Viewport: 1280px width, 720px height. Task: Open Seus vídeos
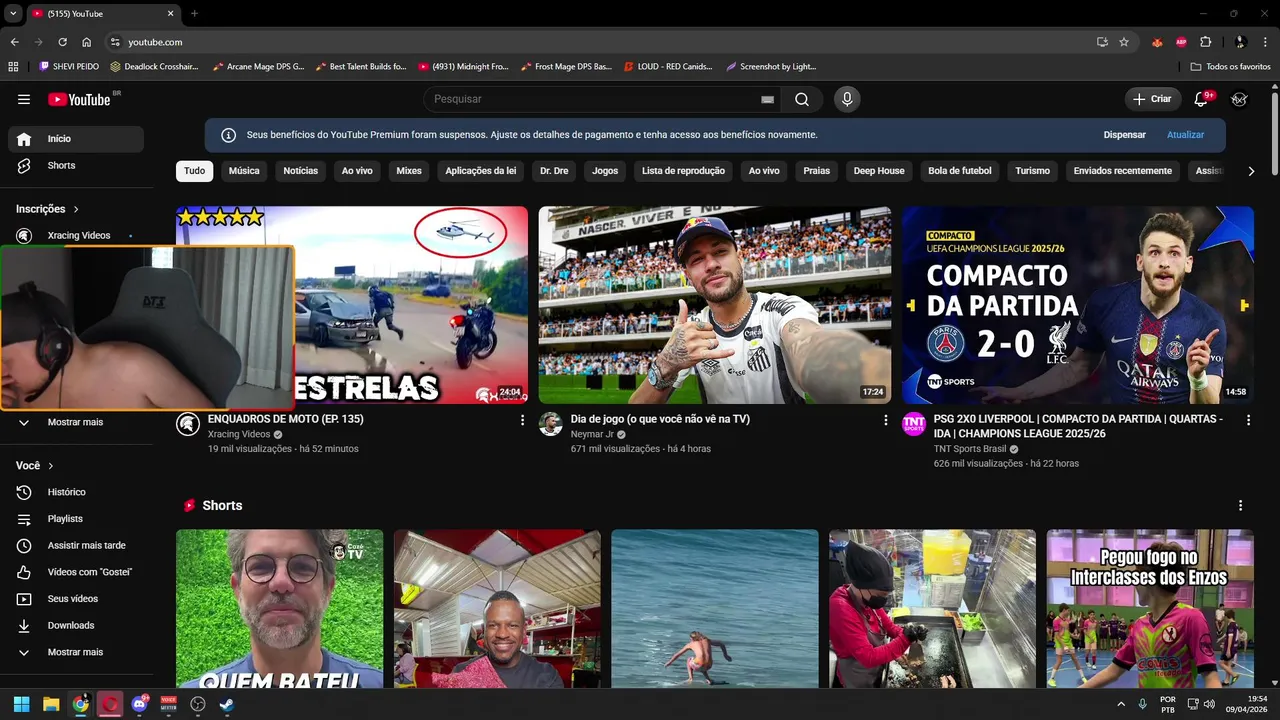(76, 599)
